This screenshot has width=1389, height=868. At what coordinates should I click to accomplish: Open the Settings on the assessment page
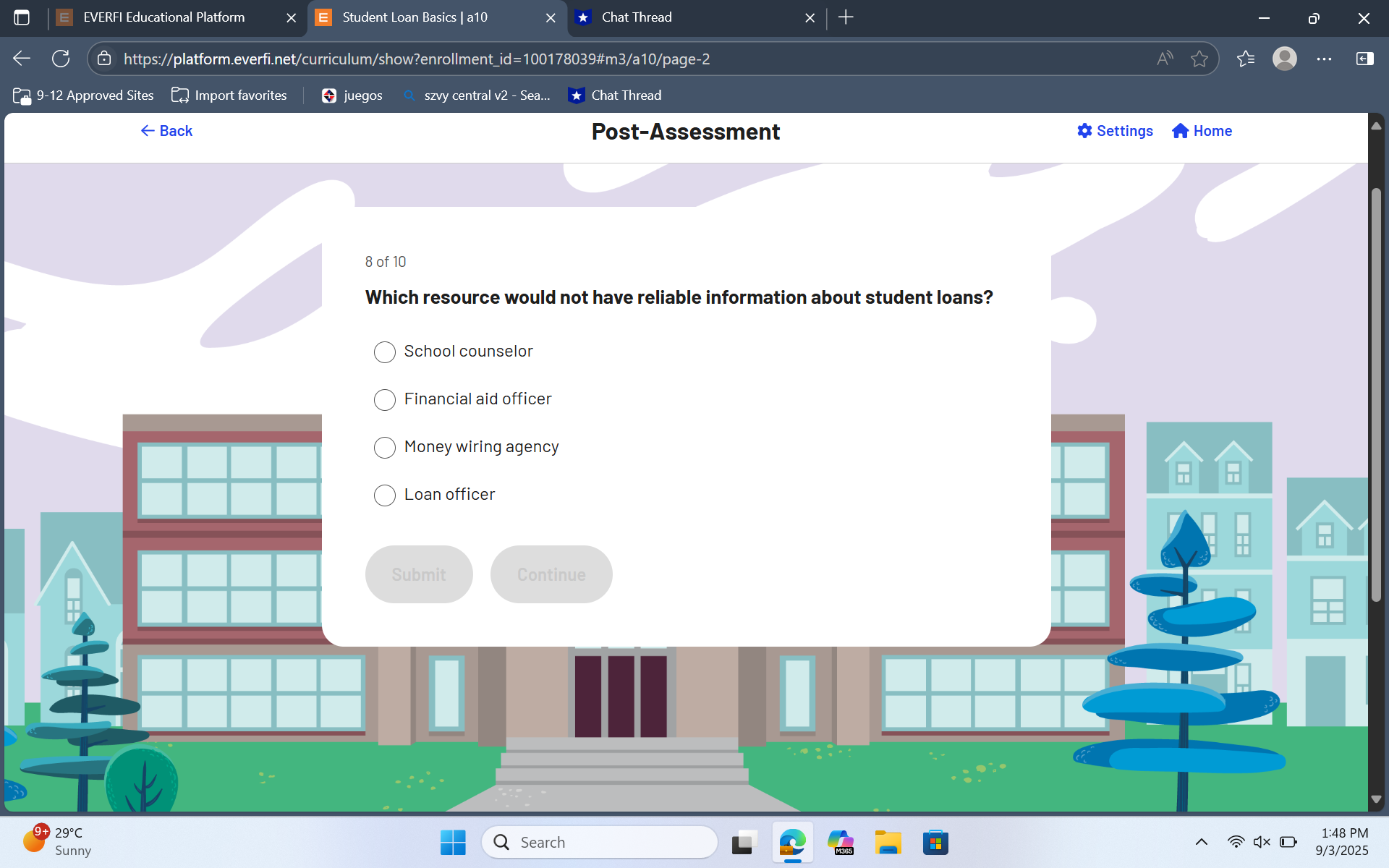point(1114,131)
